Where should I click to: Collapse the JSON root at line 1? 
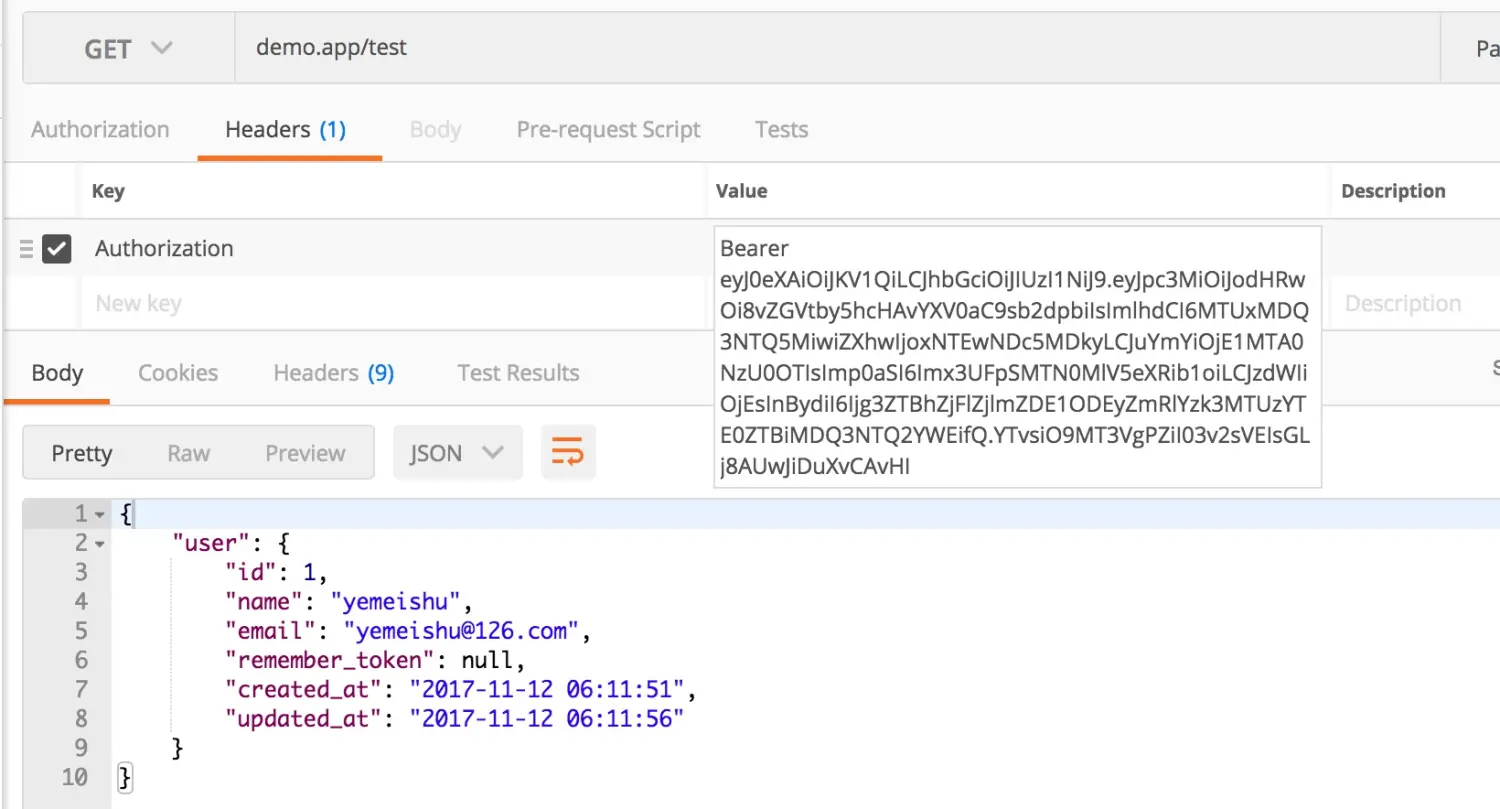click(100, 515)
